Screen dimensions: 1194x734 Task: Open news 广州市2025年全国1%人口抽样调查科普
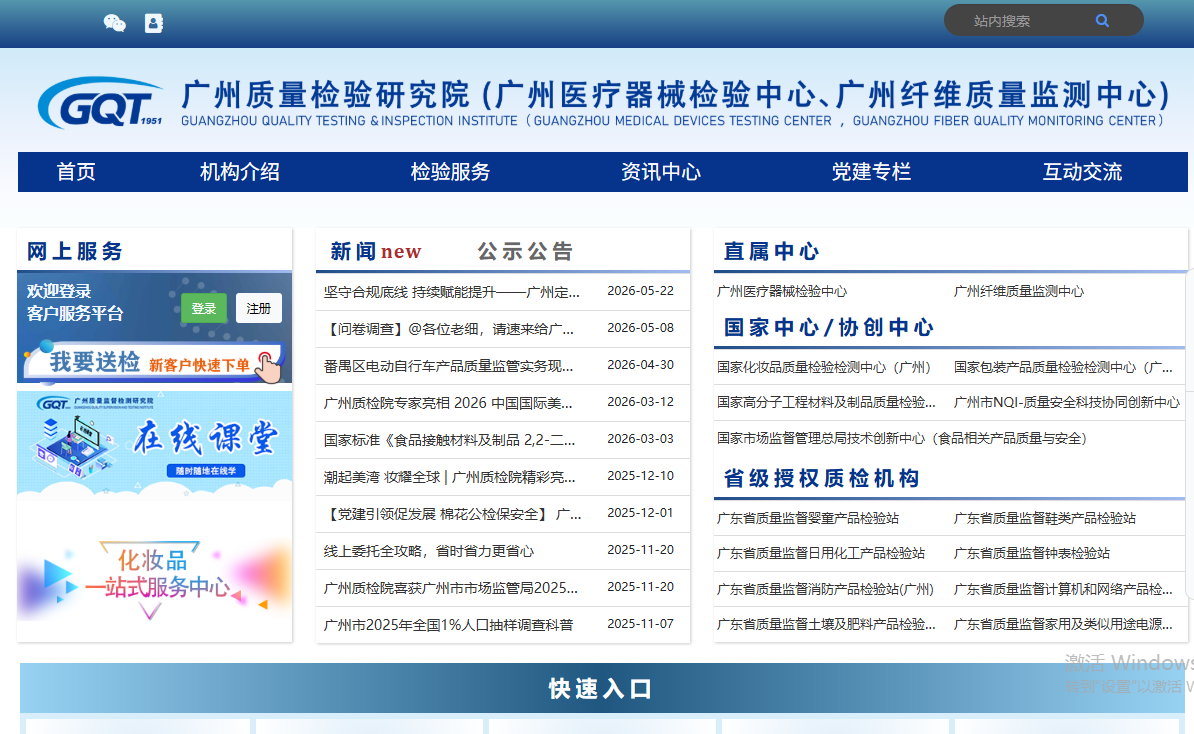pyautogui.click(x=448, y=625)
